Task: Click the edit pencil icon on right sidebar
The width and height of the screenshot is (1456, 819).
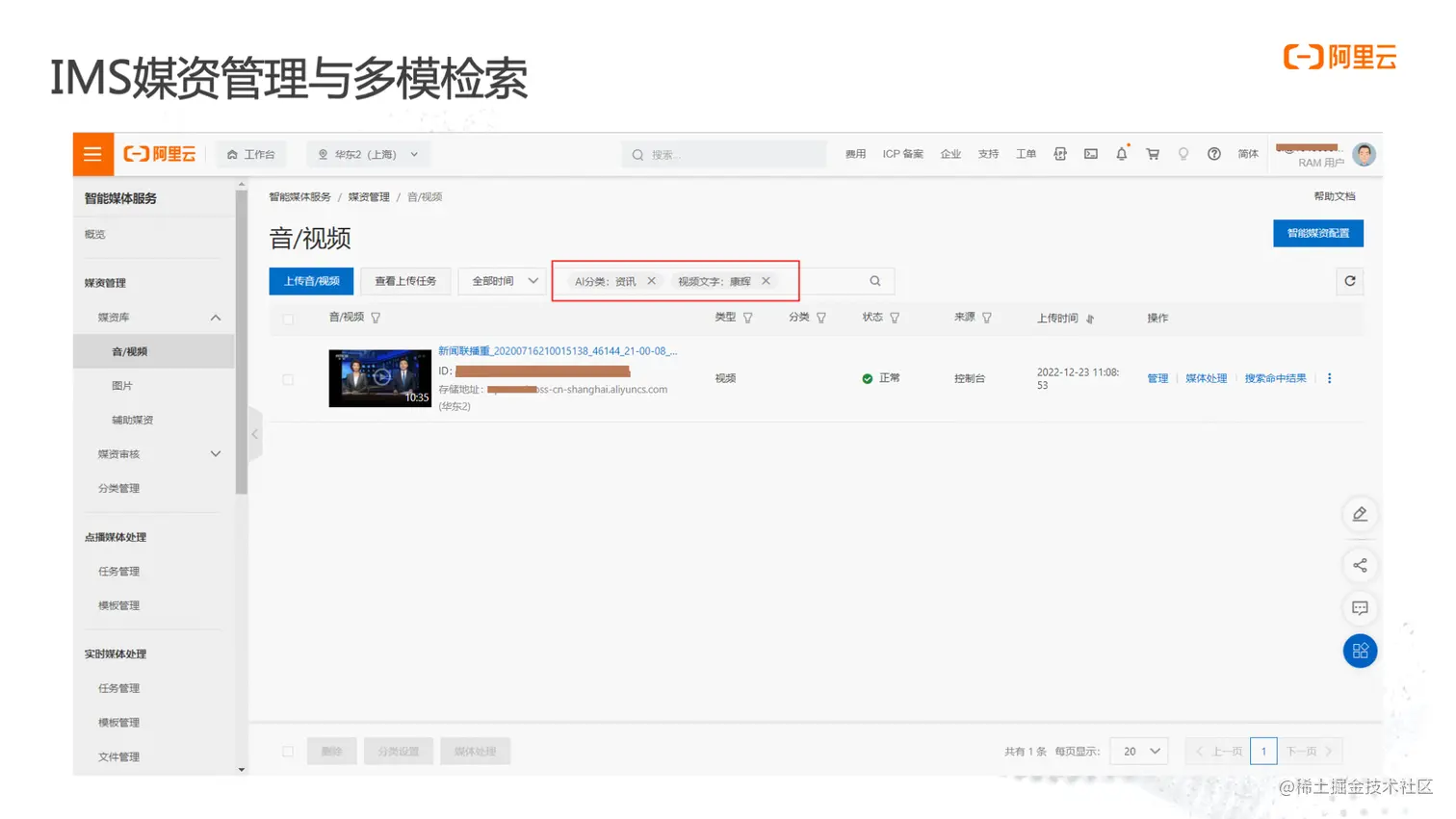Action: coord(1360,514)
